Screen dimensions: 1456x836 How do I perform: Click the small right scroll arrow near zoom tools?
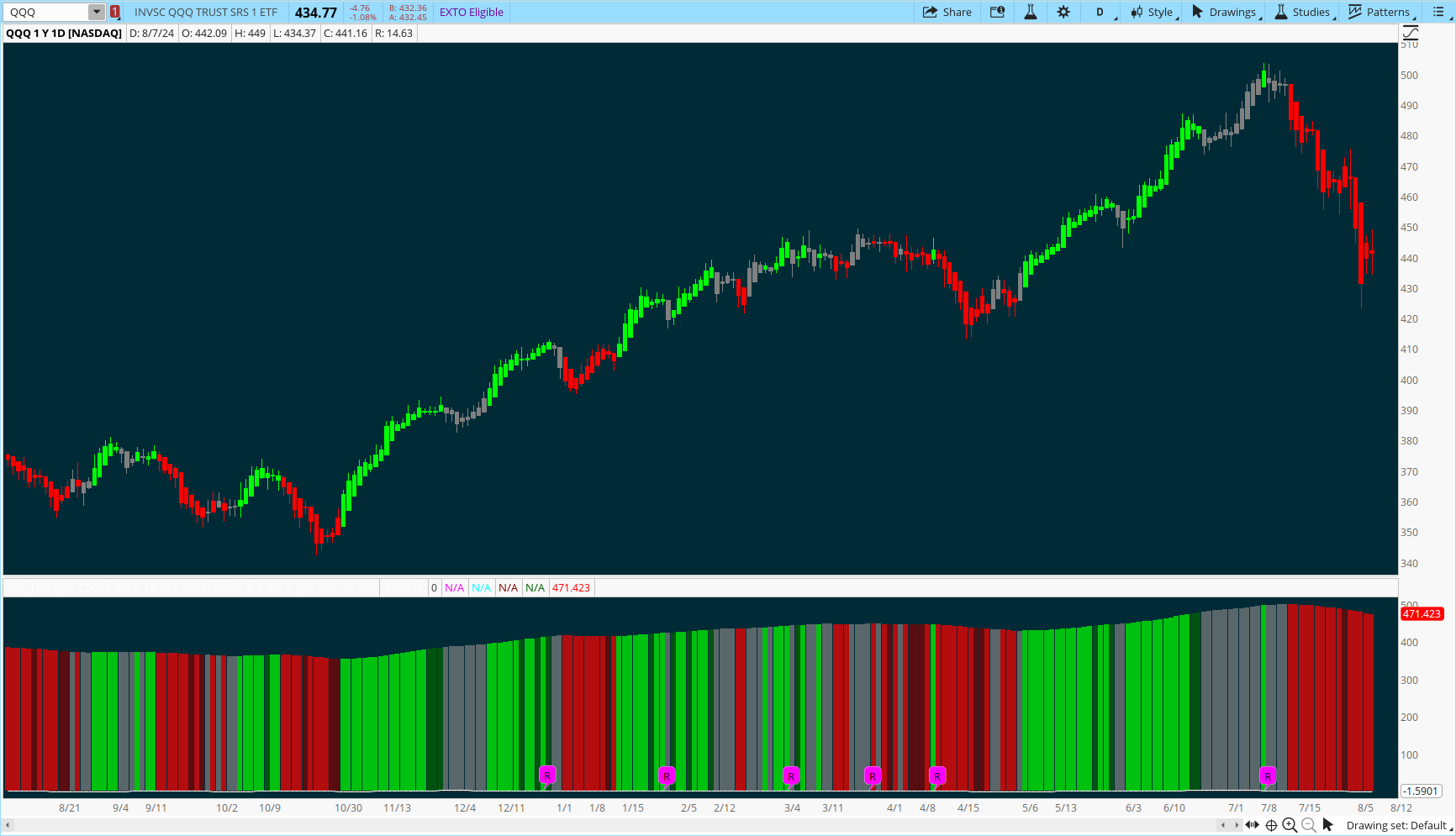(1236, 825)
